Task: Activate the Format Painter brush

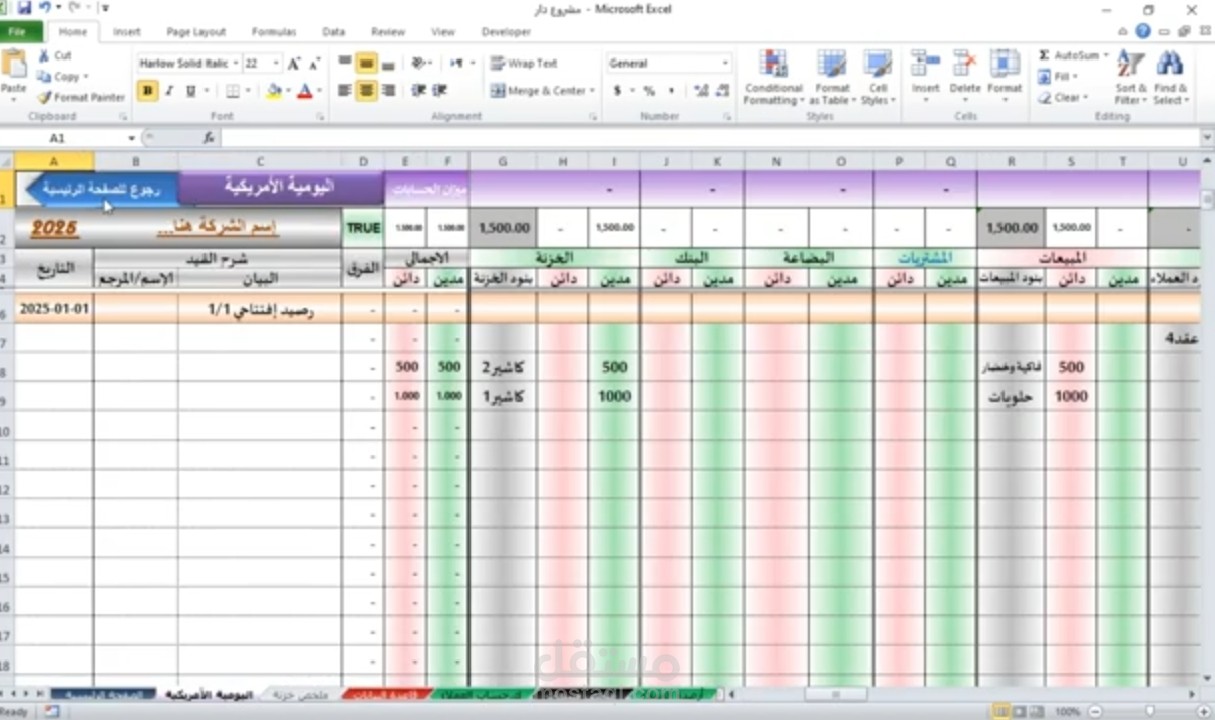Action: tap(81, 97)
